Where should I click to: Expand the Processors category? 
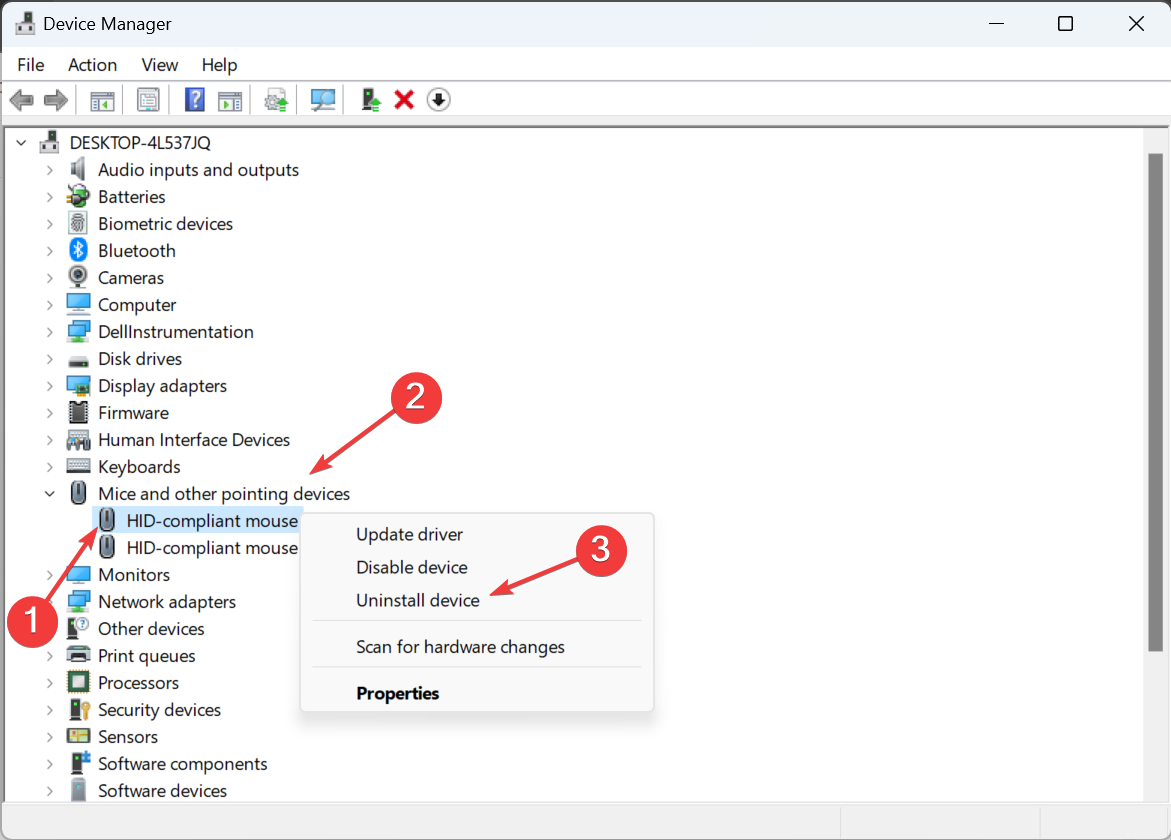point(49,682)
